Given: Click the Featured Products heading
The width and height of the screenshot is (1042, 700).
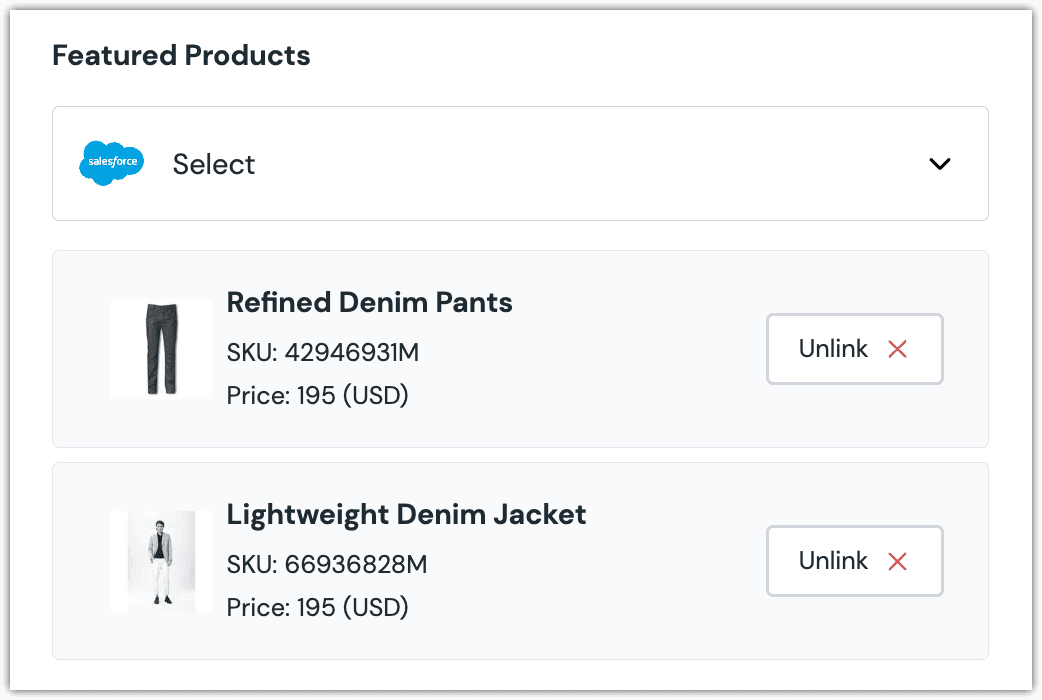Looking at the screenshot, I should (181, 55).
